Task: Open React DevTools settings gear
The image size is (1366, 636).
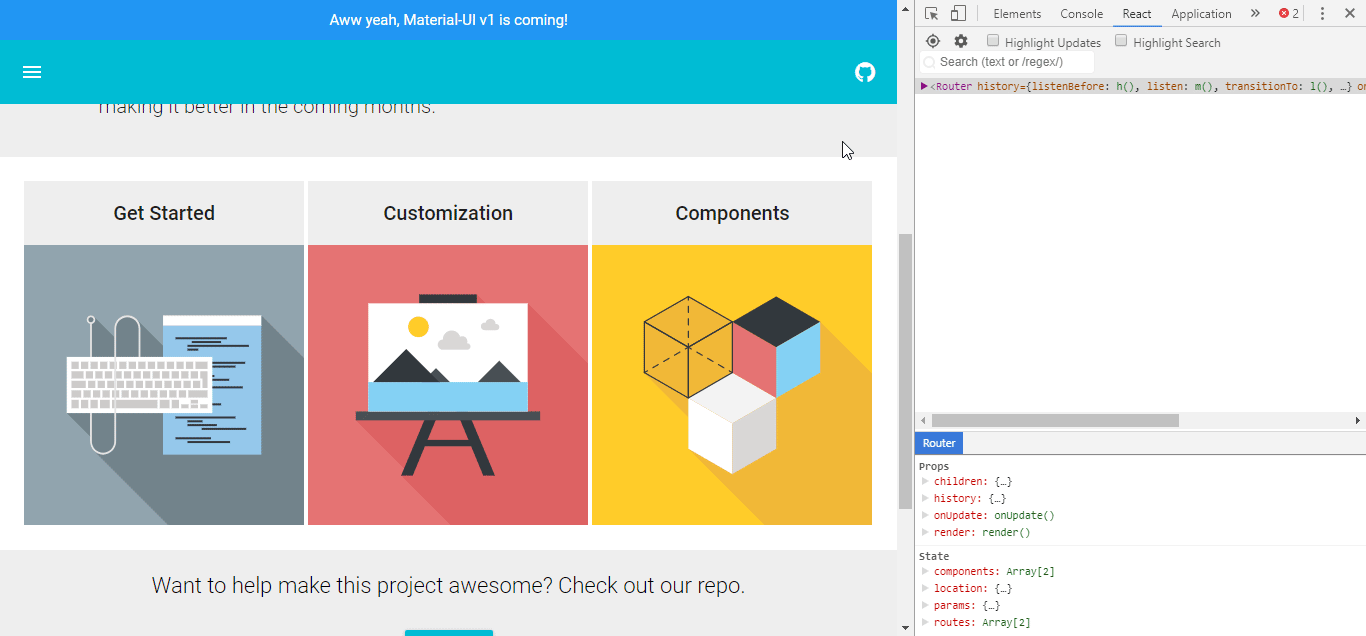Action: coord(961,41)
